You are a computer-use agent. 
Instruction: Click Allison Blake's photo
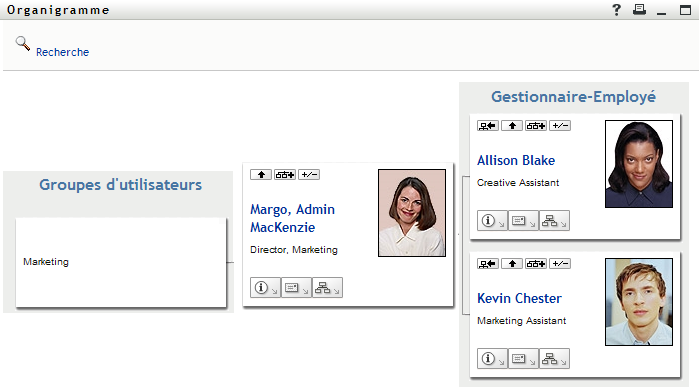(639, 164)
